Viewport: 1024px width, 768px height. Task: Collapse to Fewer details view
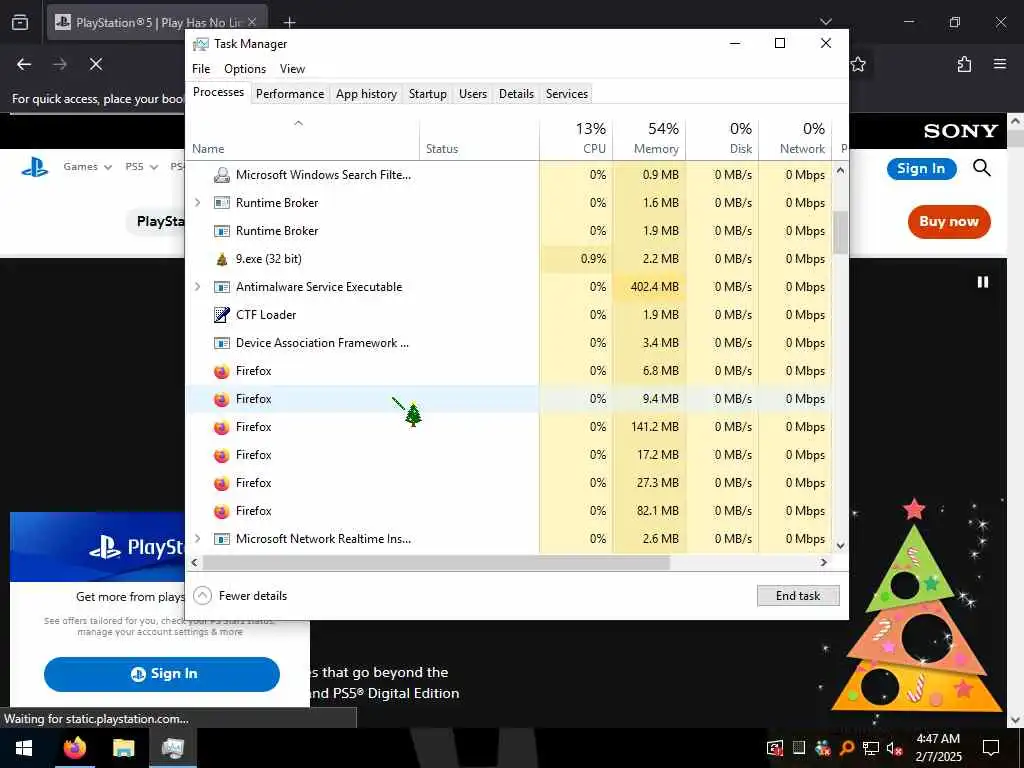tap(240, 596)
